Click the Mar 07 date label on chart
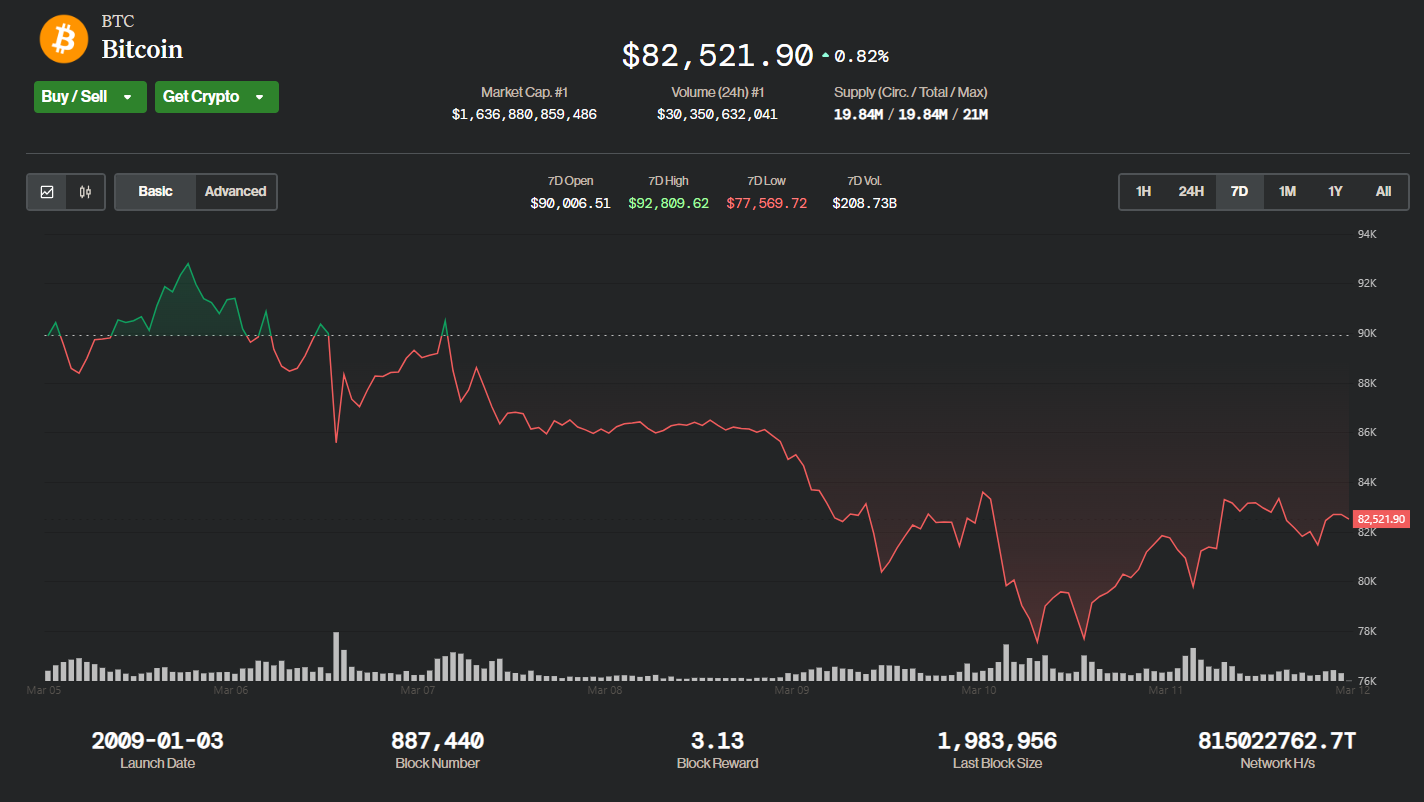Image resolution: width=1424 pixels, height=802 pixels. point(417,690)
